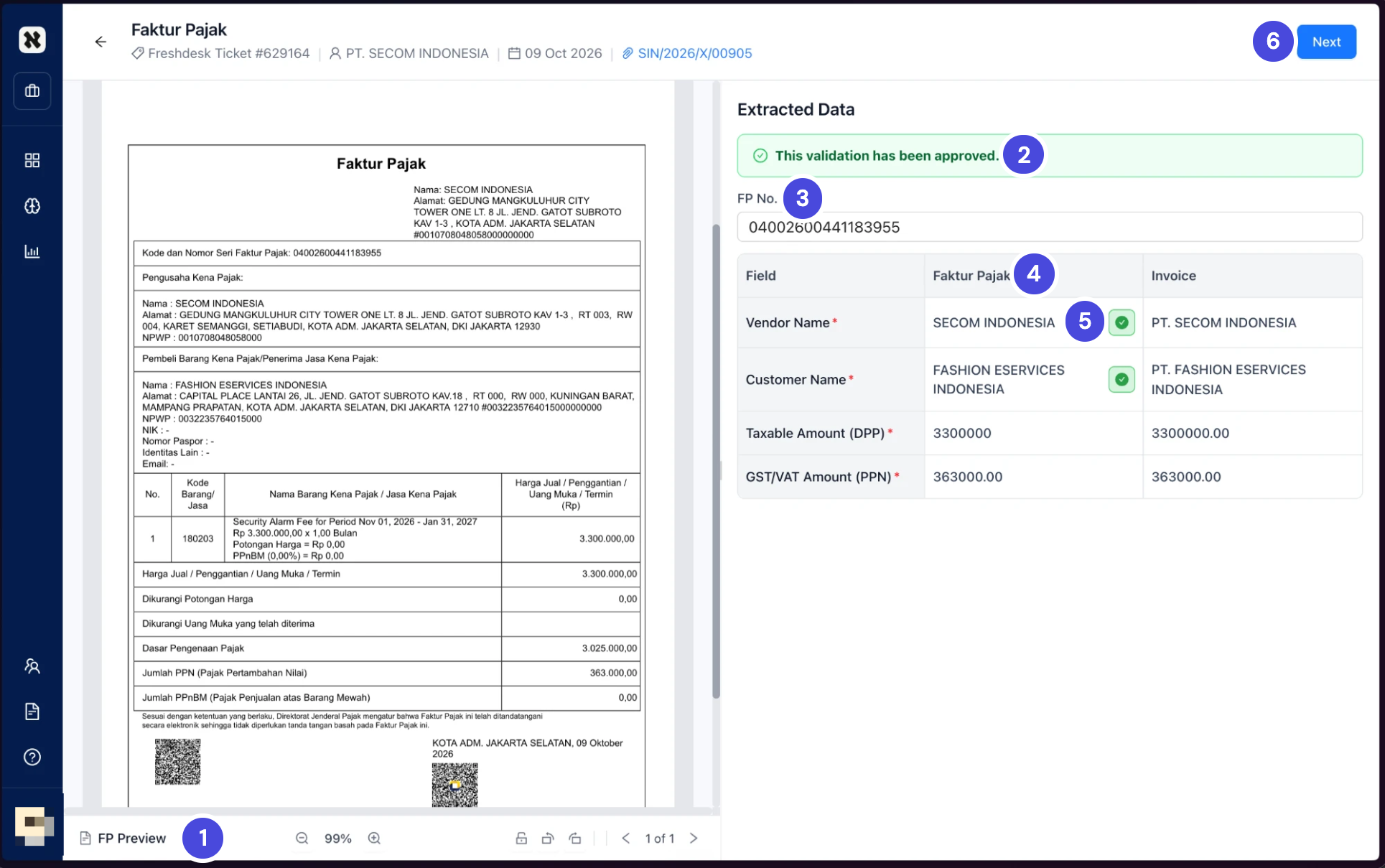Click the user avatar in the sidebar
Viewport: 1385px width, 868px height.
[34, 826]
